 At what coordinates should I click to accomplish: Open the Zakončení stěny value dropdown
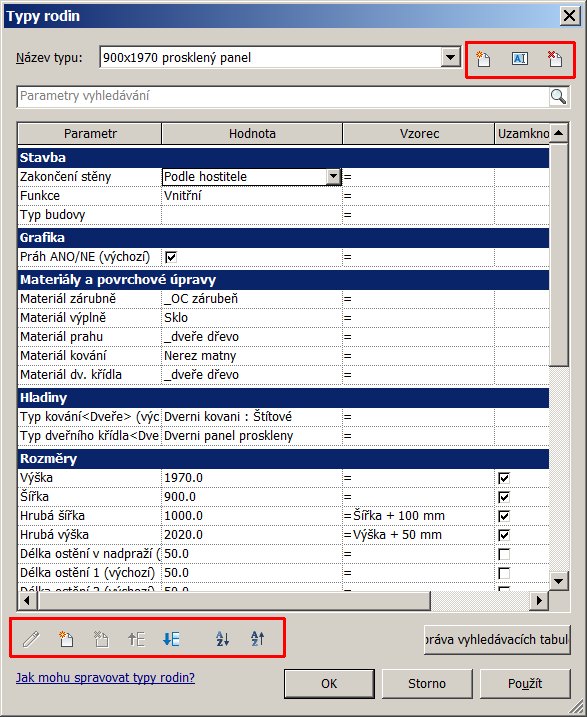click(334, 177)
